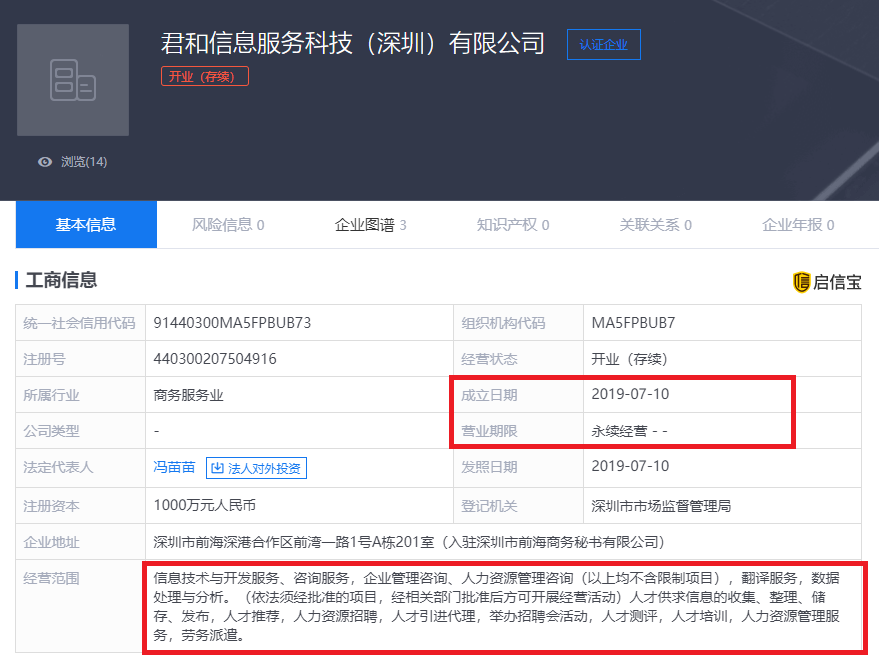879x665 pixels.
Task: Switch to the 关联关系 tab
Action: (x=655, y=225)
